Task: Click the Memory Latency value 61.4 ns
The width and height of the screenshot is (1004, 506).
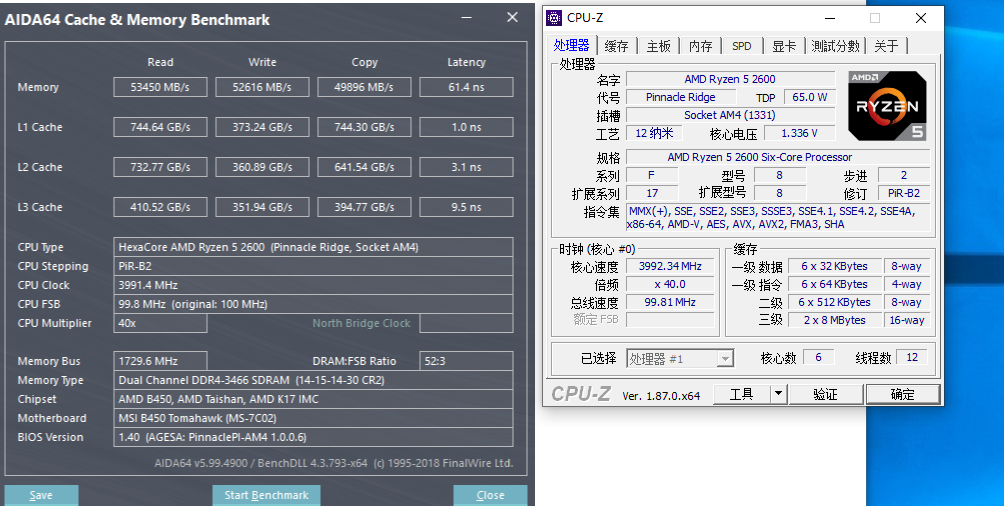Action: click(466, 87)
